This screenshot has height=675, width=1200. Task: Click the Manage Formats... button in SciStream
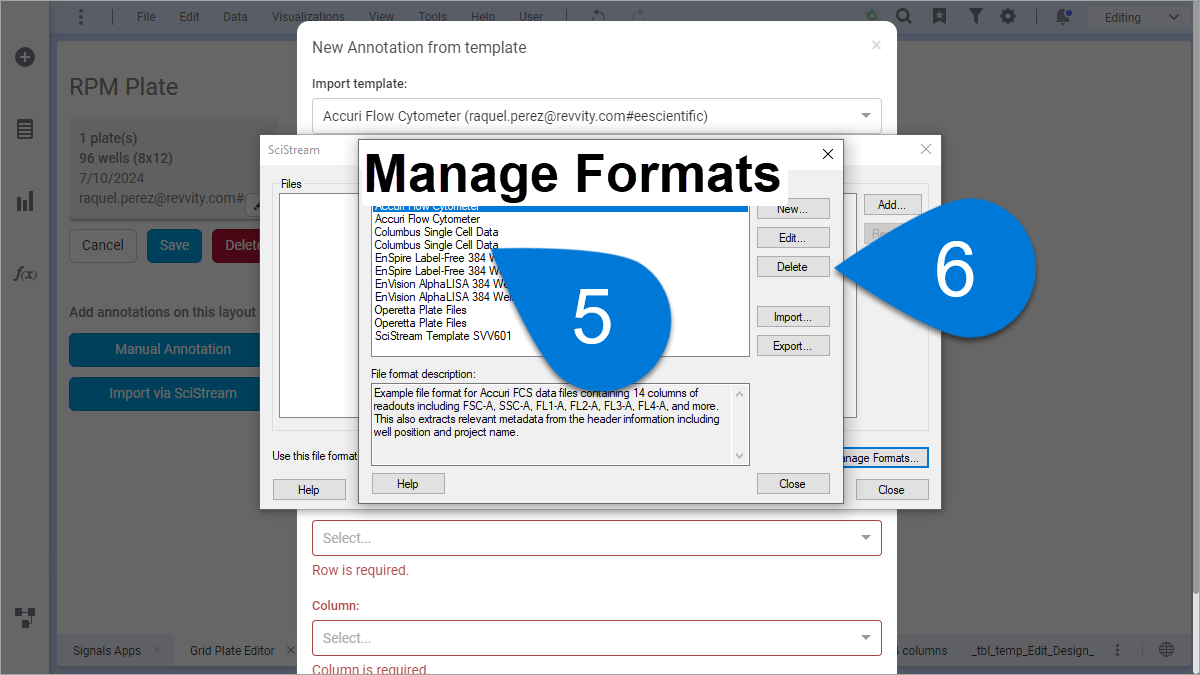(887, 458)
